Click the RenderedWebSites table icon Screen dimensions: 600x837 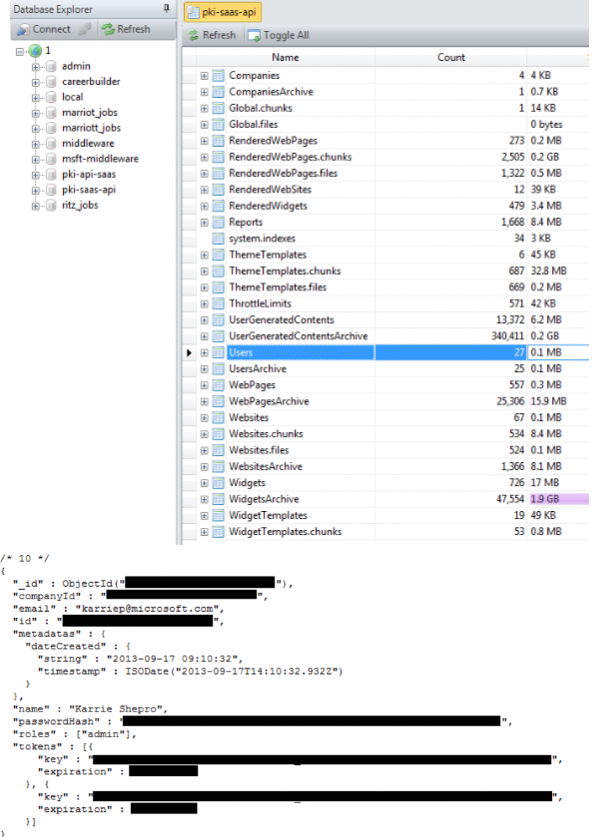[218, 189]
